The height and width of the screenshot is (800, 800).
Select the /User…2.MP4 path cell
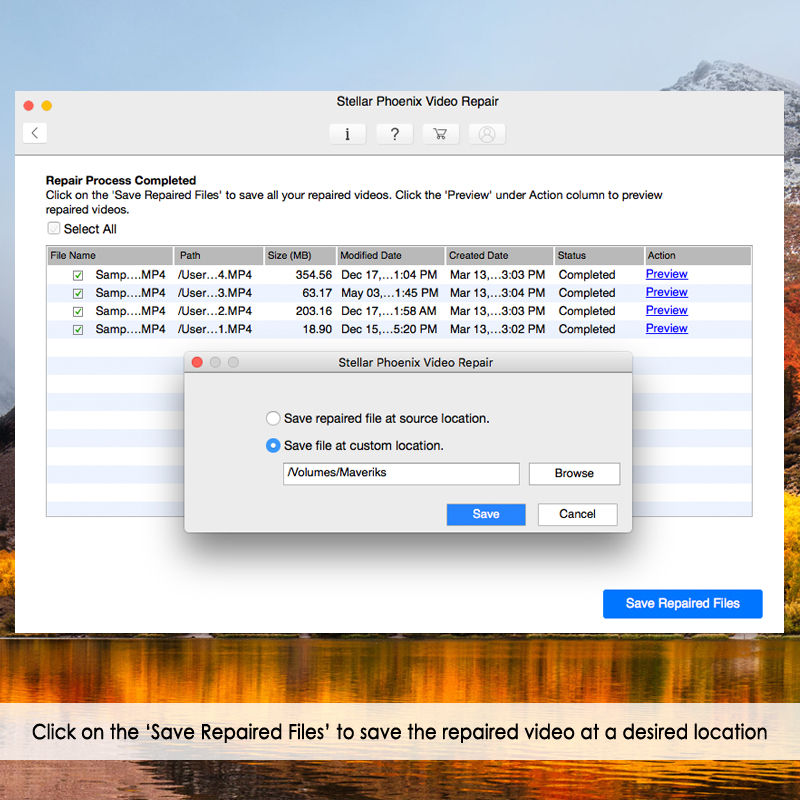pos(215,311)
